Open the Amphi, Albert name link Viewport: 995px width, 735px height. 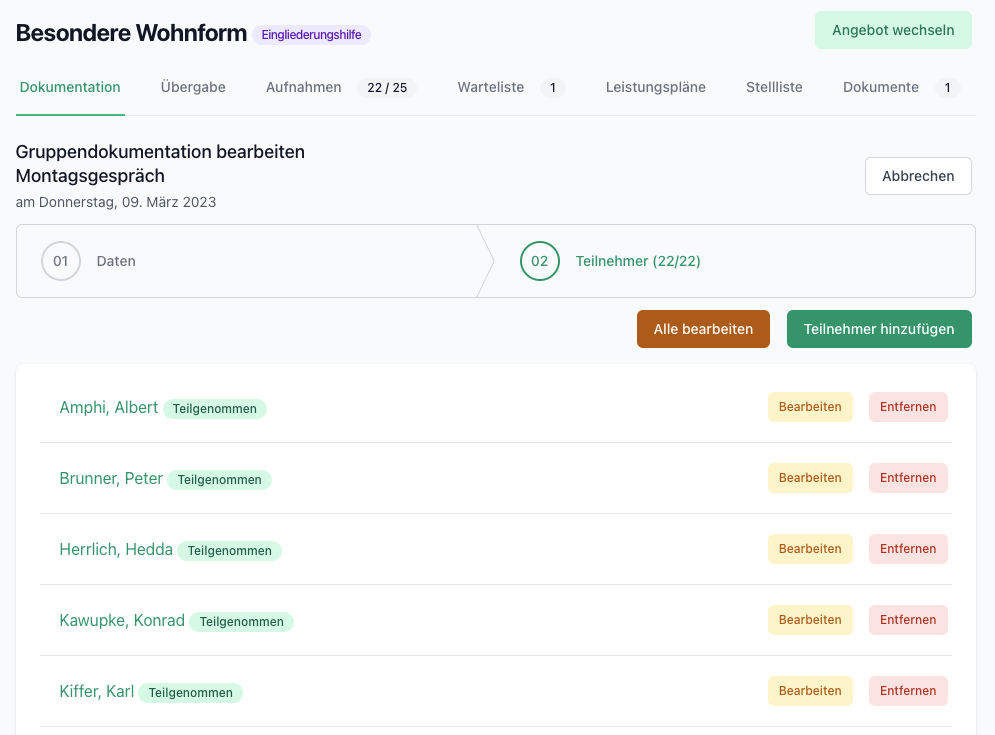point(109,407)
